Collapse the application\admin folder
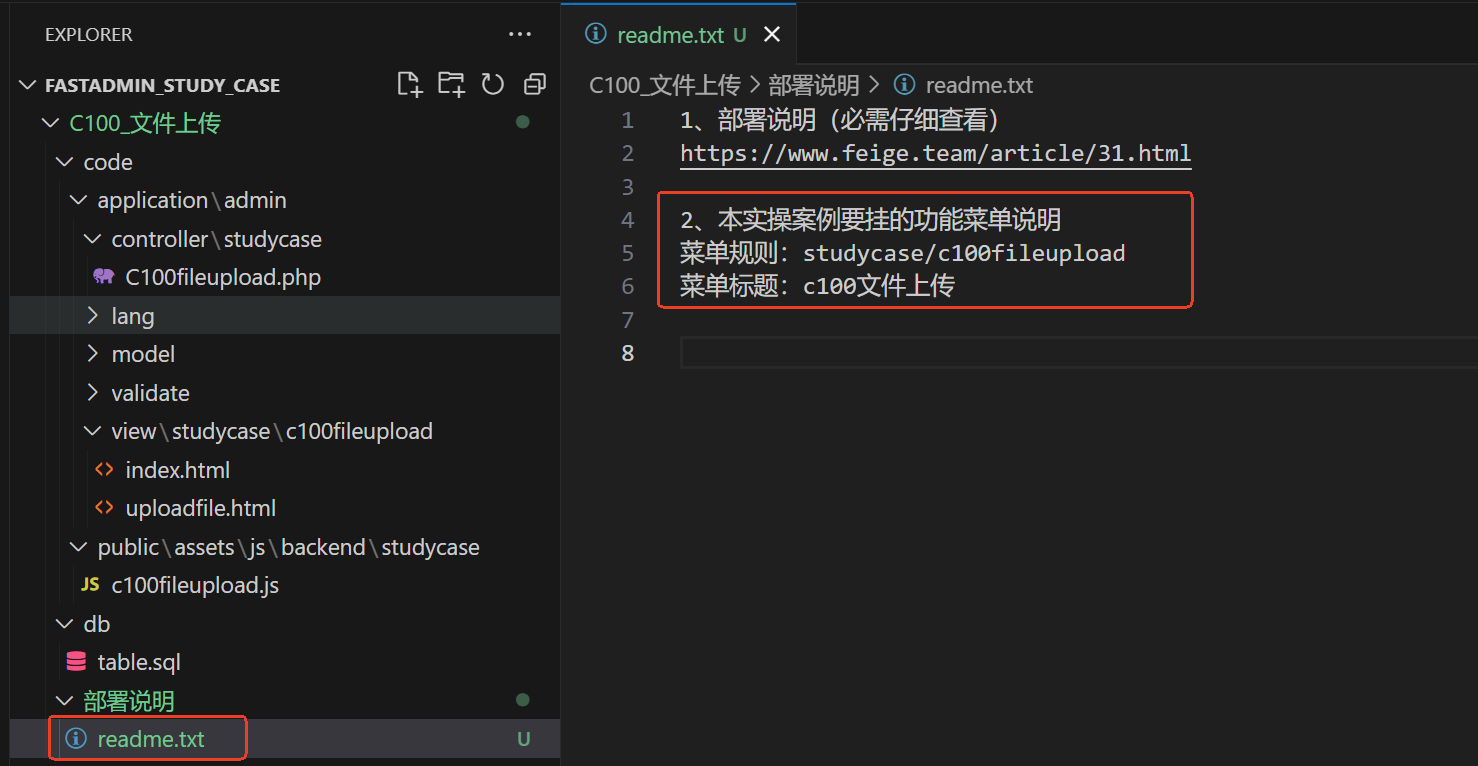This screenshot has width=1478, height=766. [x=79, y=200]
